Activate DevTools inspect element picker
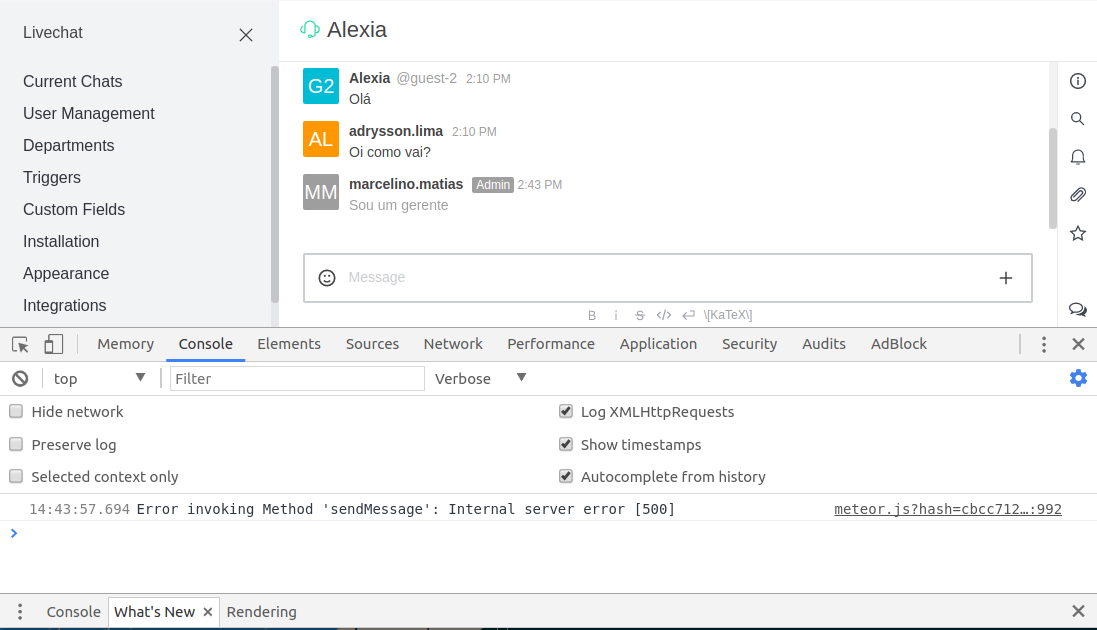Viewport: 1097px width, 630px height. point(20,344)
